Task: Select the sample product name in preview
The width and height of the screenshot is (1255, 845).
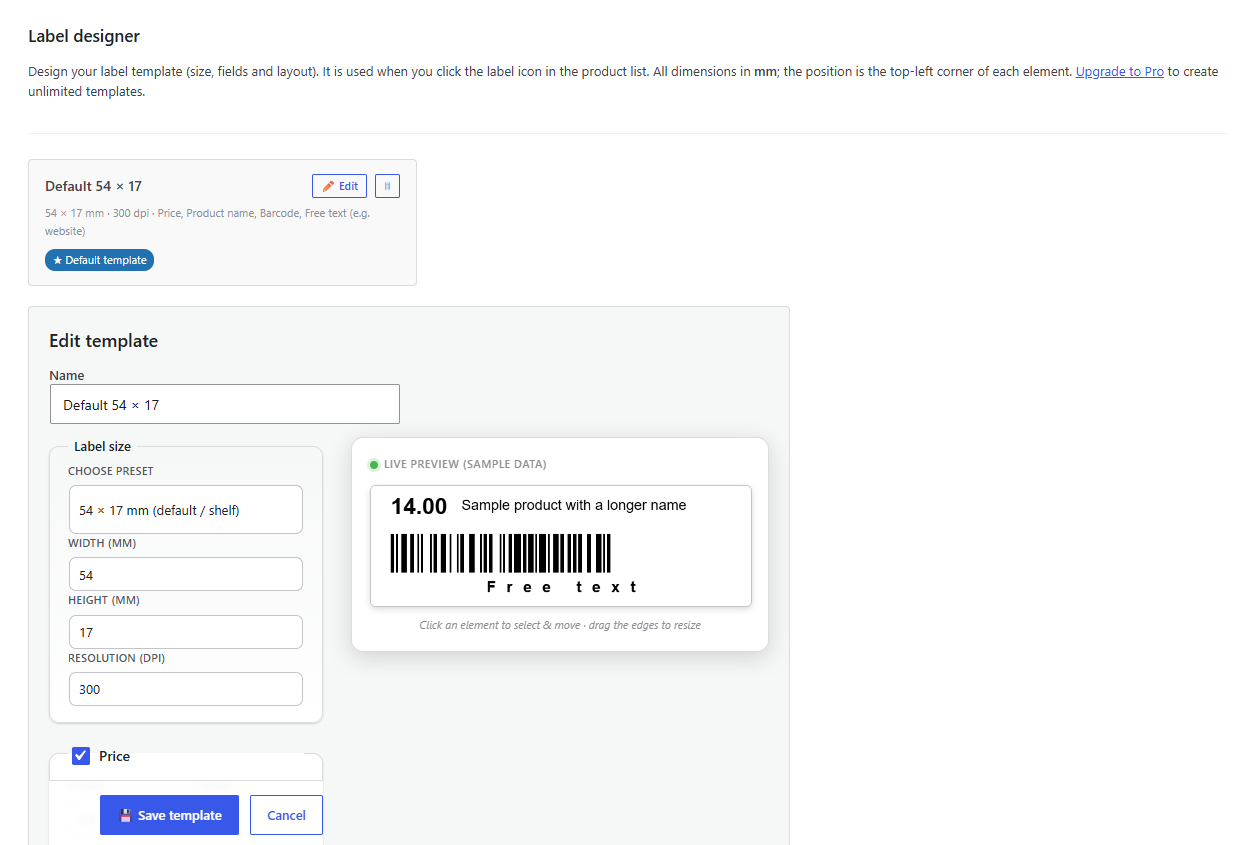Action: pyautogui.click(x=574, y=505)
